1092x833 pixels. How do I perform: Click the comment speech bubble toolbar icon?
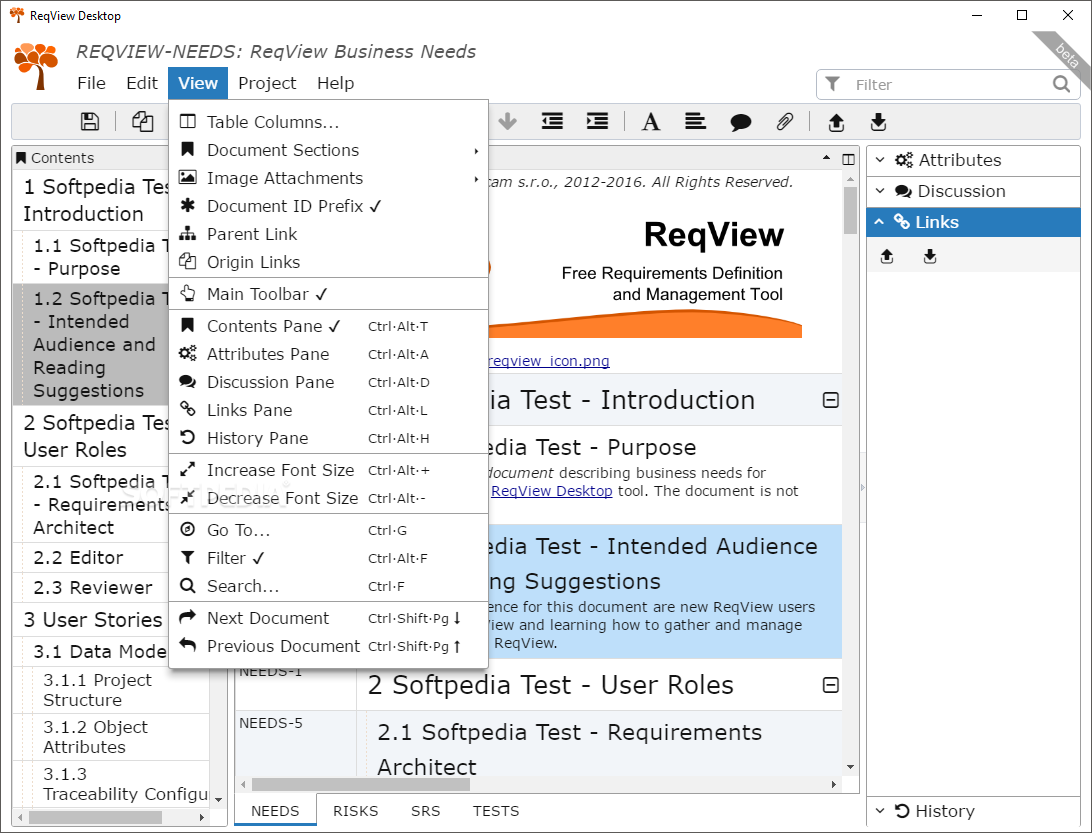(x=740, y=123)
